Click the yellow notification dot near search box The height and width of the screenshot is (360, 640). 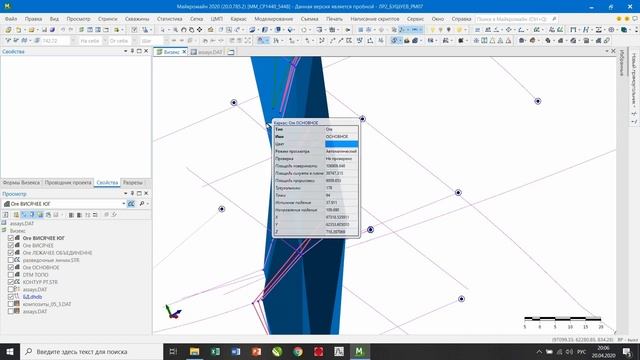tap(619, 19)
